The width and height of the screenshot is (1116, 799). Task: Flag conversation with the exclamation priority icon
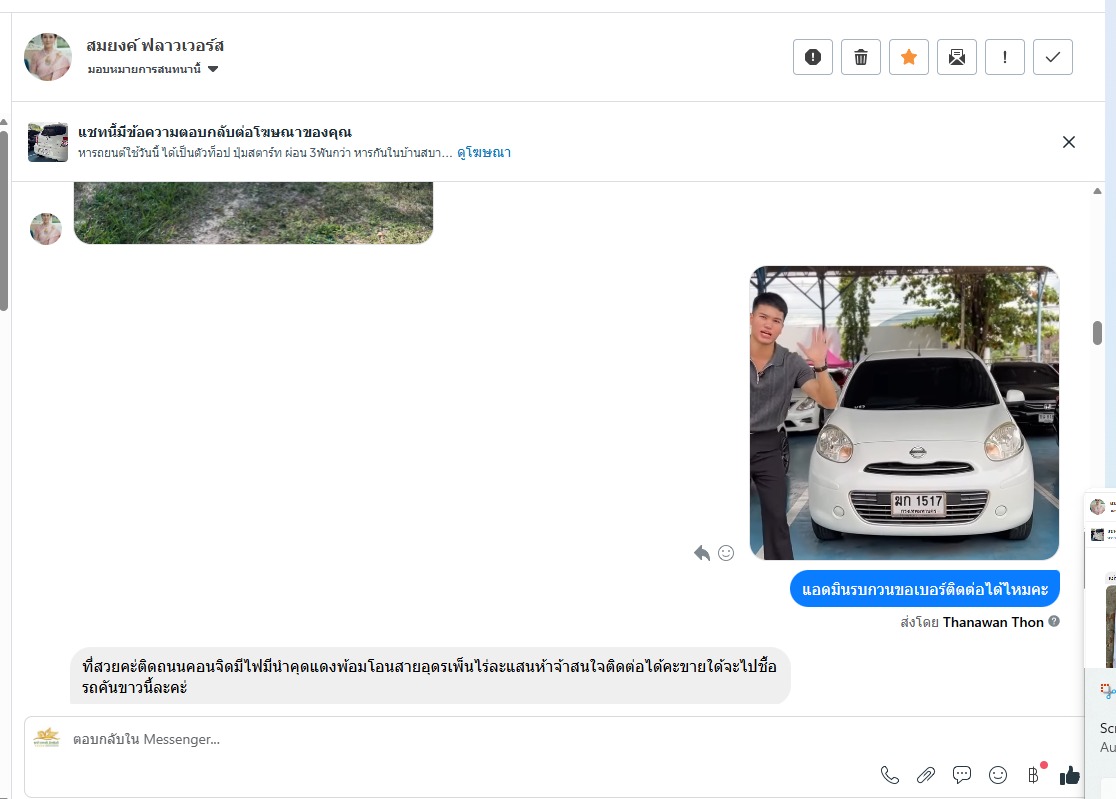click(x=1005, y=57)
